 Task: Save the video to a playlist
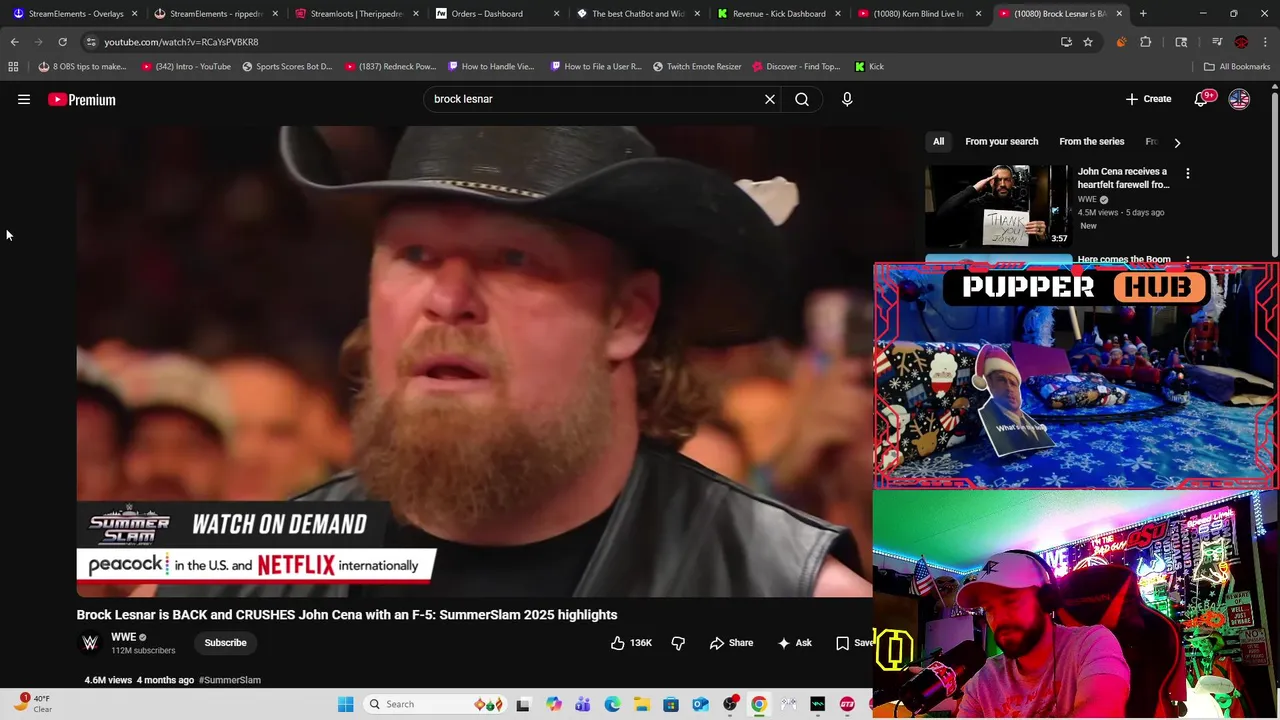click(x=853, y=643)
